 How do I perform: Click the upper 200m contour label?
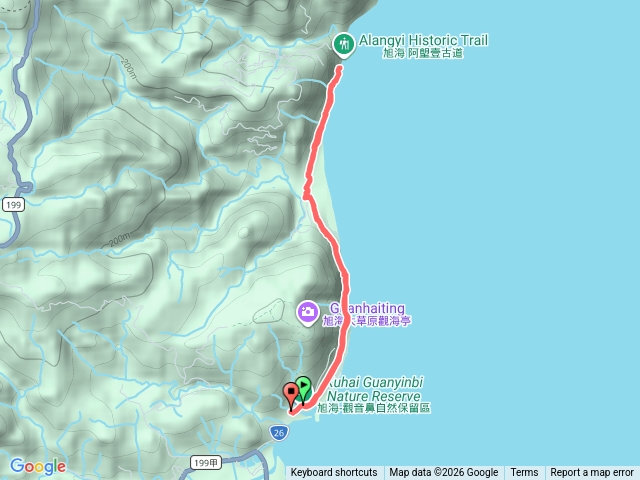[x=129, y=68]
